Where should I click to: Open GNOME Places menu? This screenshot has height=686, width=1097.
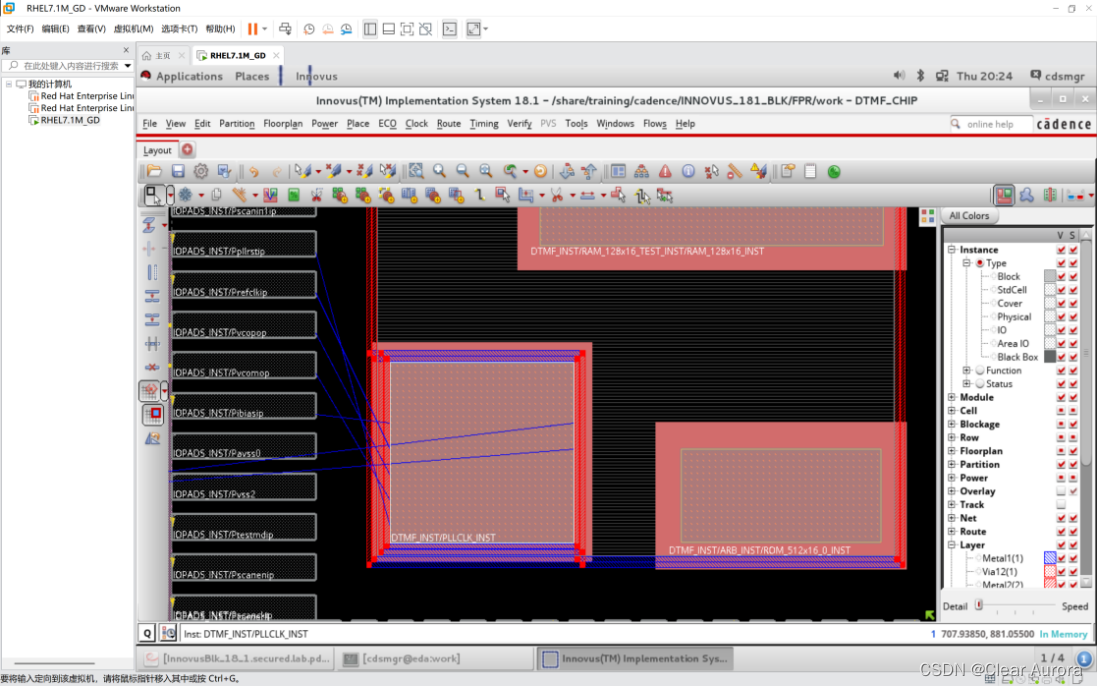(x=252, y=76)
